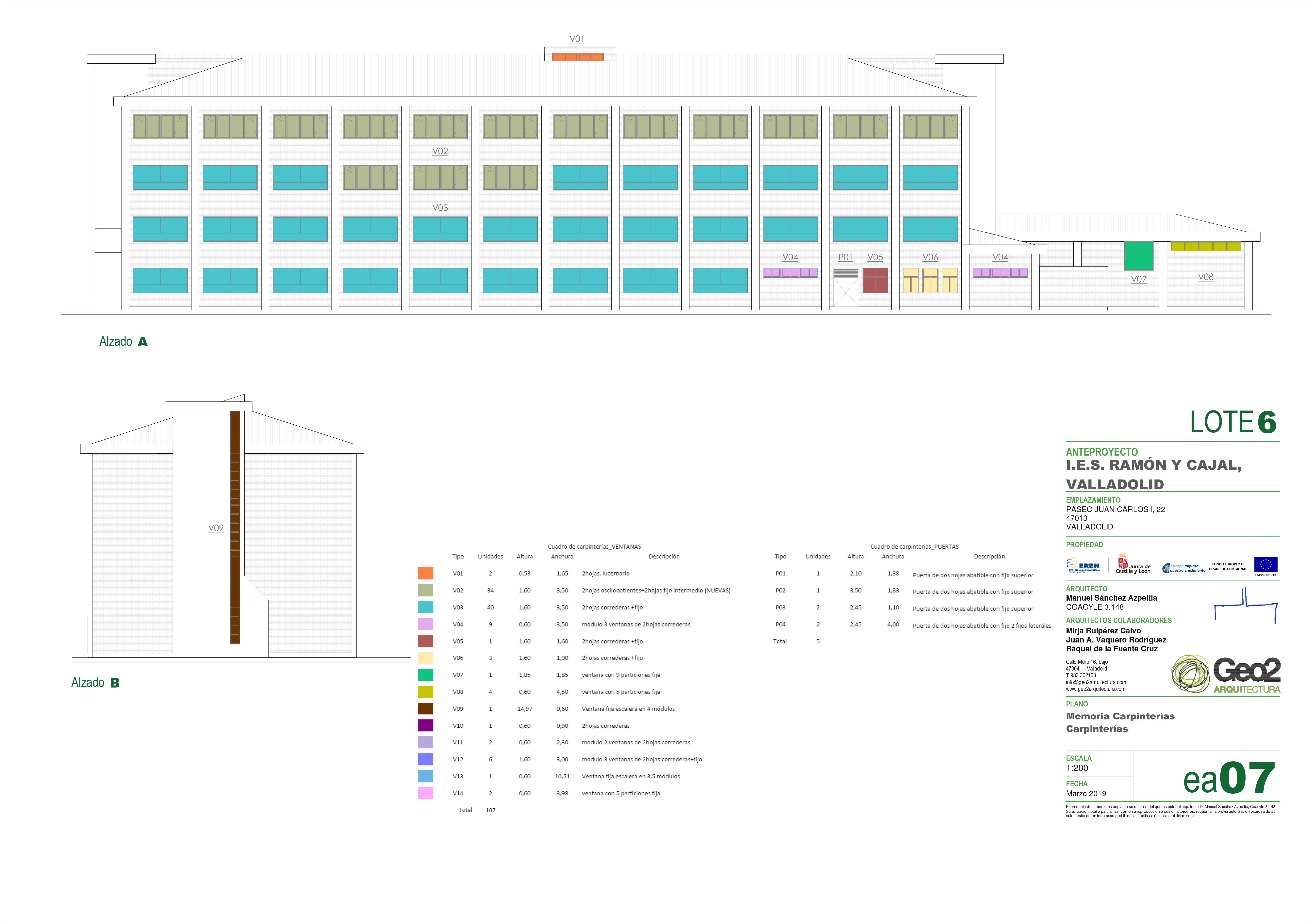Viewport: 1307px width, 924px height.
Task: Click the P04 row door description
Action: point(982,626)
